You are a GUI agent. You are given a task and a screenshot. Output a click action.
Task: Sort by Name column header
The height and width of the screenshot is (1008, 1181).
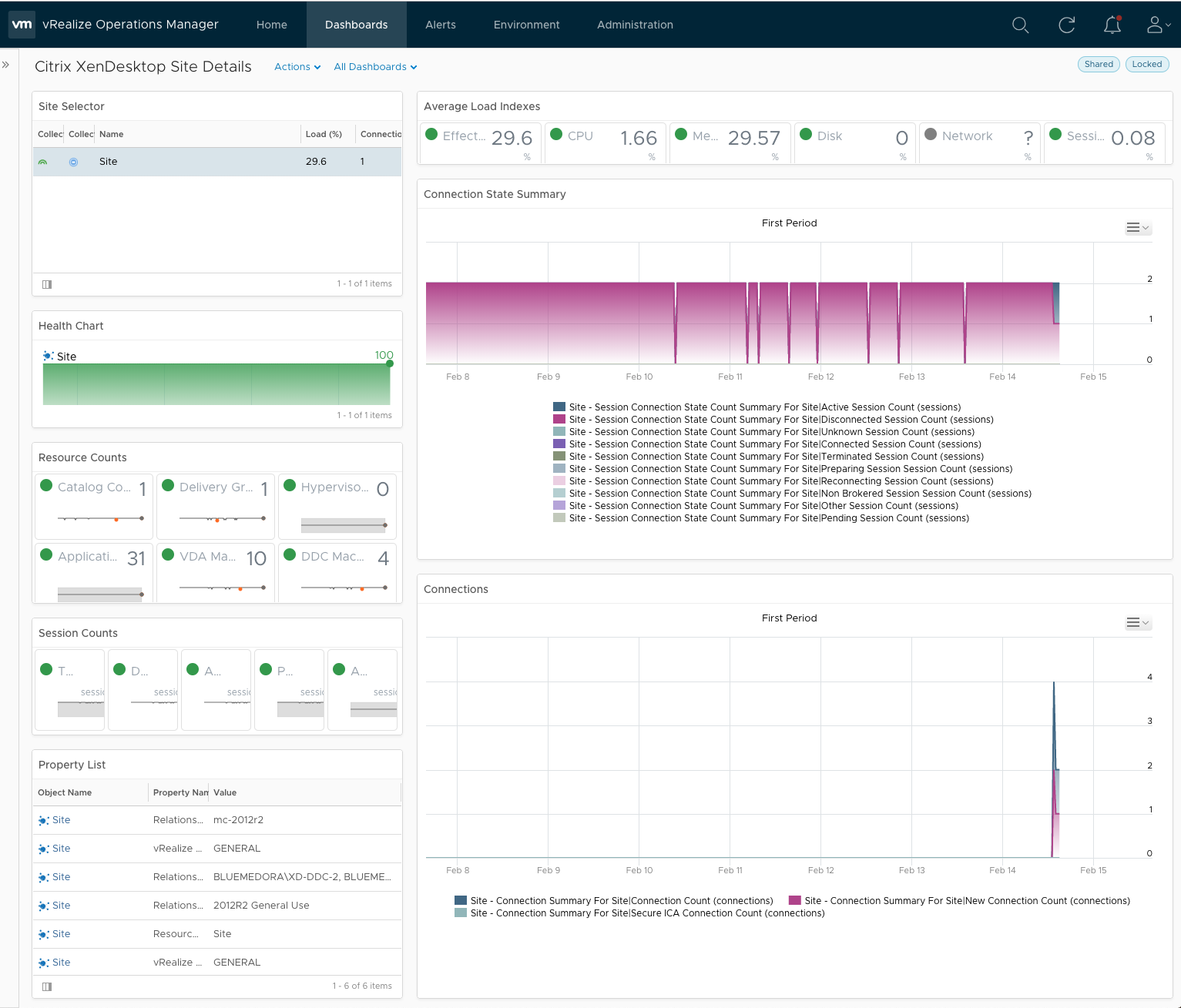tap(112, 134)
